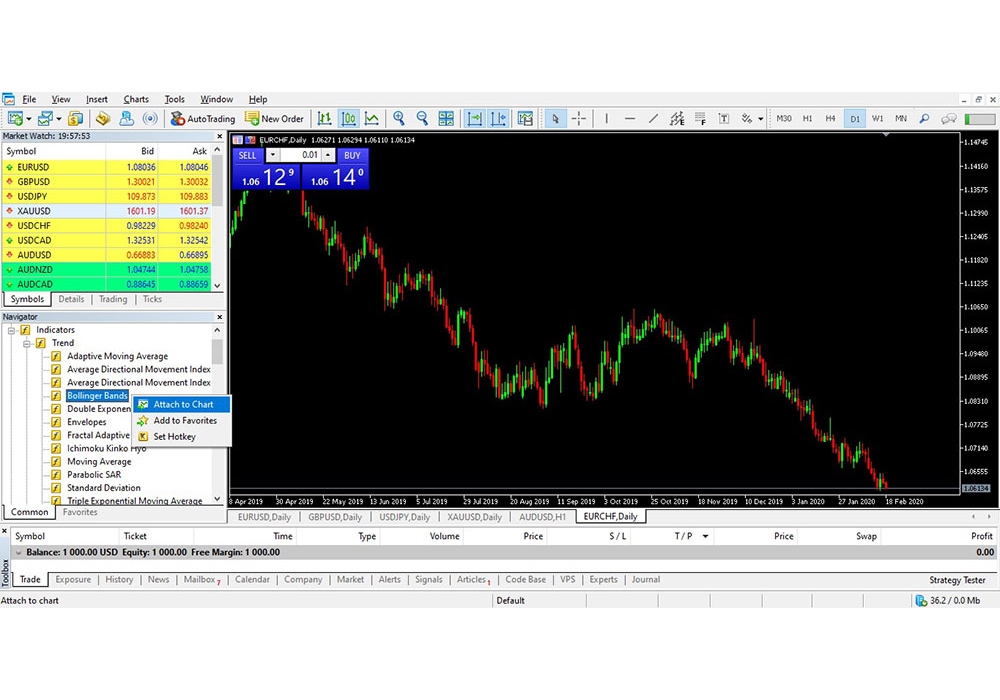Click the New Order button
The width and height of the screenshot is (1000, 700).
[x=275, y=119]
